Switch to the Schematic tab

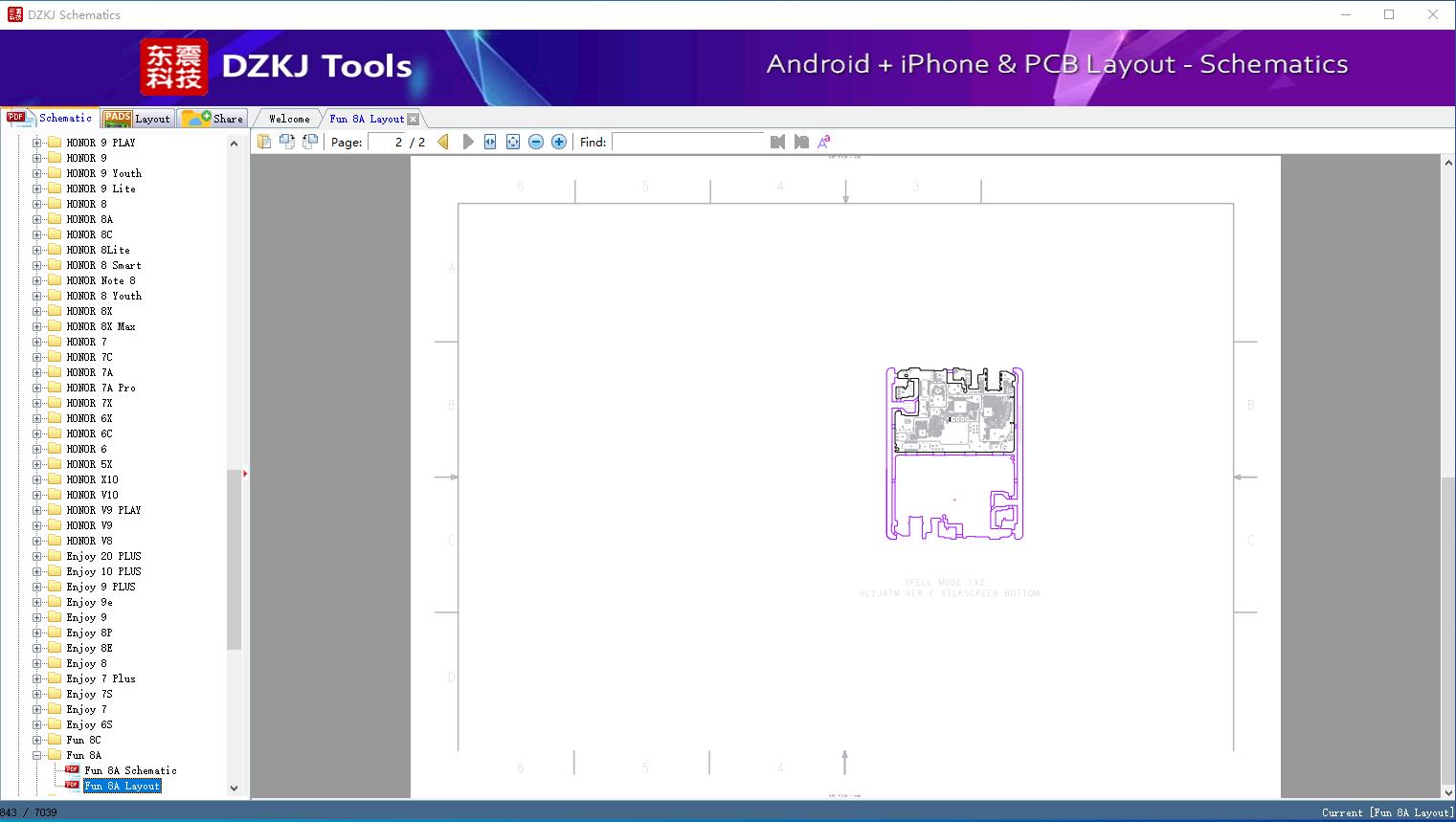[50, 118]
